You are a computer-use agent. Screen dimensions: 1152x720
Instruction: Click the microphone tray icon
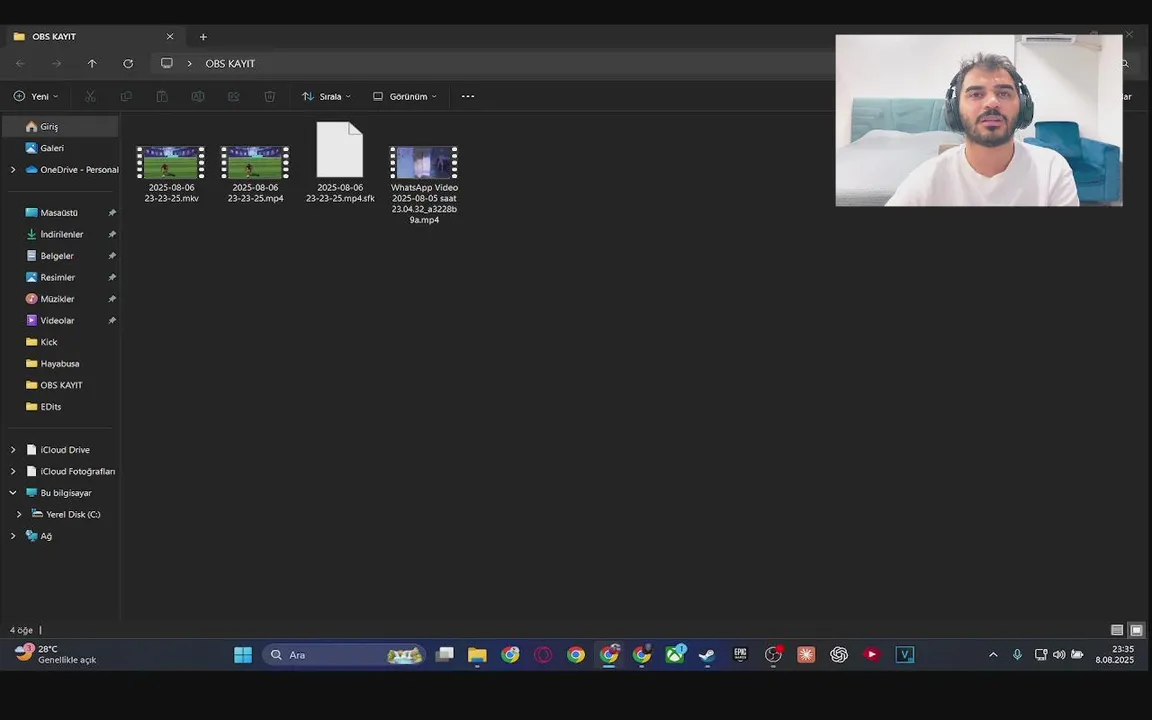[x=1017, y=655]
